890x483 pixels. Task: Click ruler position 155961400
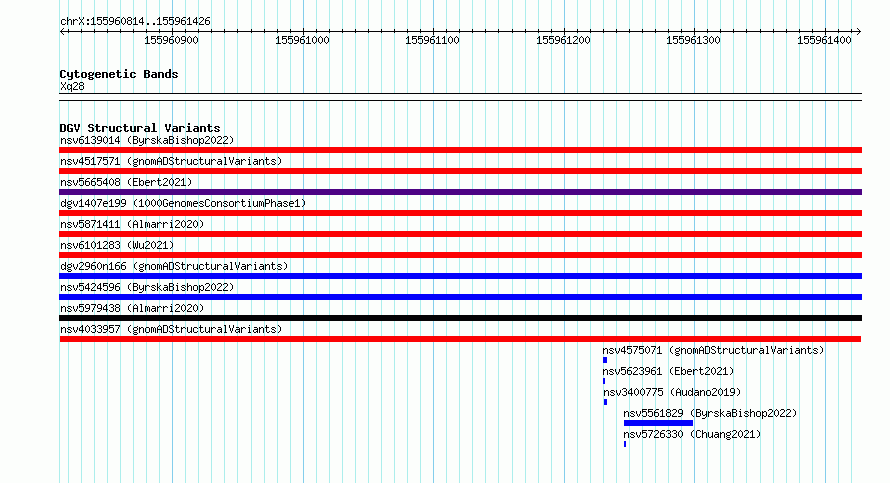824,40
